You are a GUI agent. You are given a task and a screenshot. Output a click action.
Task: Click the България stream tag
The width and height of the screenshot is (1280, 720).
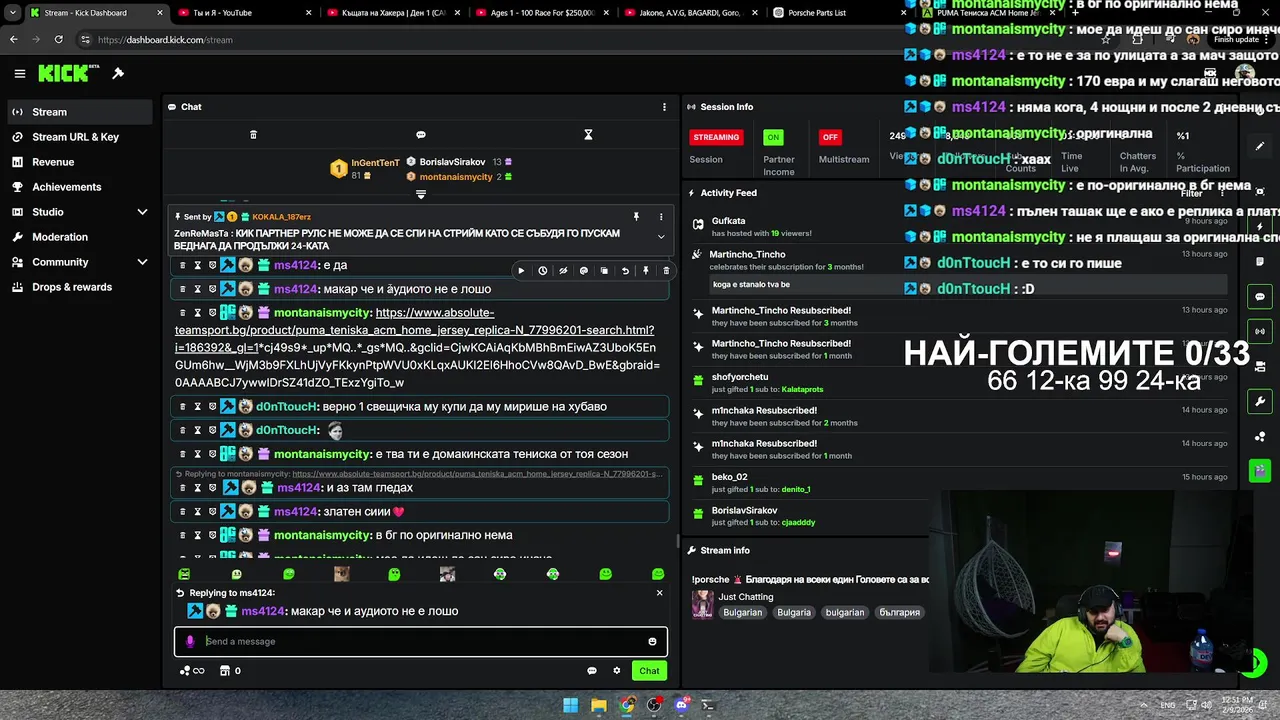pyautogui.click(x=900, y=612)
